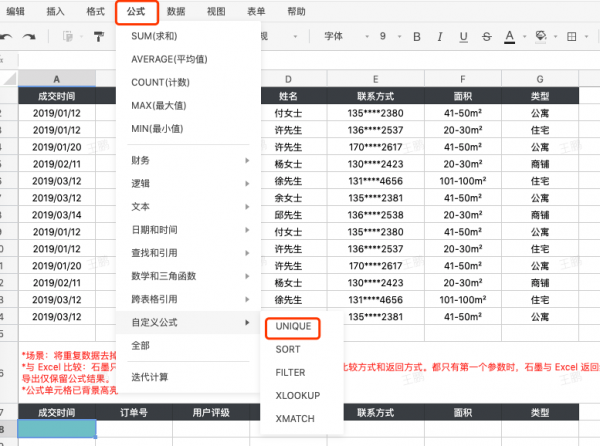Click the undo arrow icon

[5, 37]
